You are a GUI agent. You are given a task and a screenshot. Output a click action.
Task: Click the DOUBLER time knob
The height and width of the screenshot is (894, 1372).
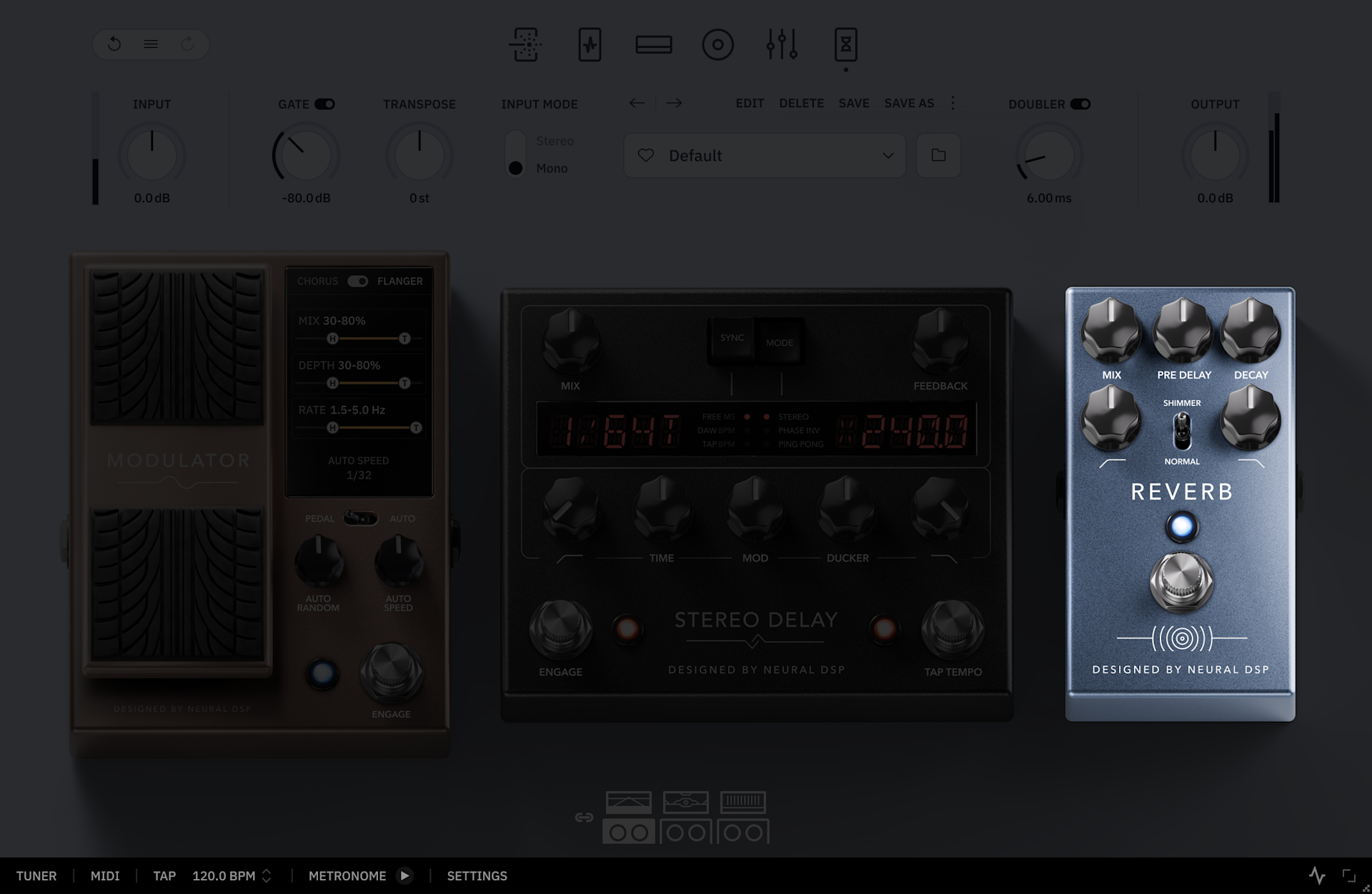(x=1049, y=155)
